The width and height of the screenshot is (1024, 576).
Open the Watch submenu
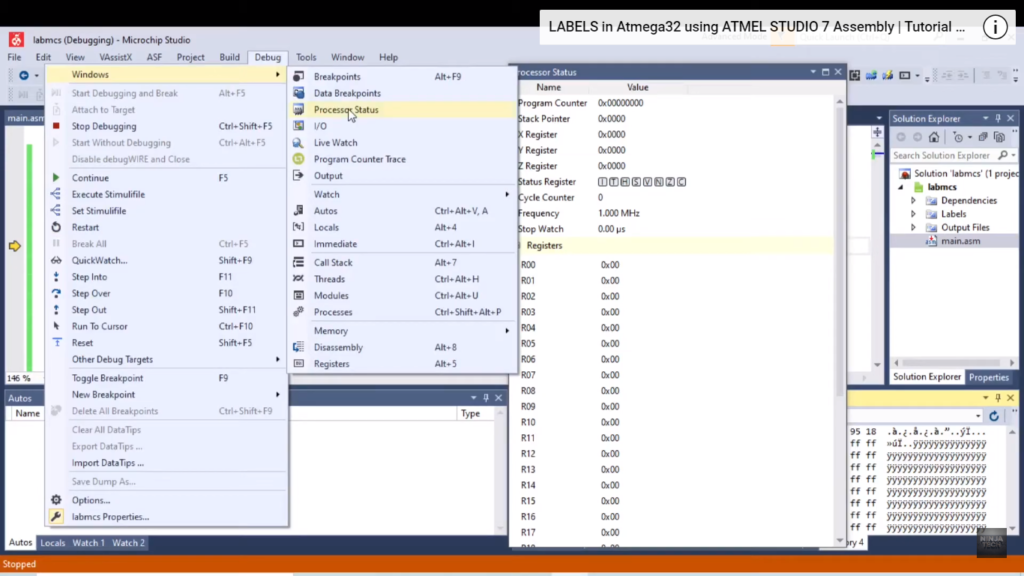402,194
